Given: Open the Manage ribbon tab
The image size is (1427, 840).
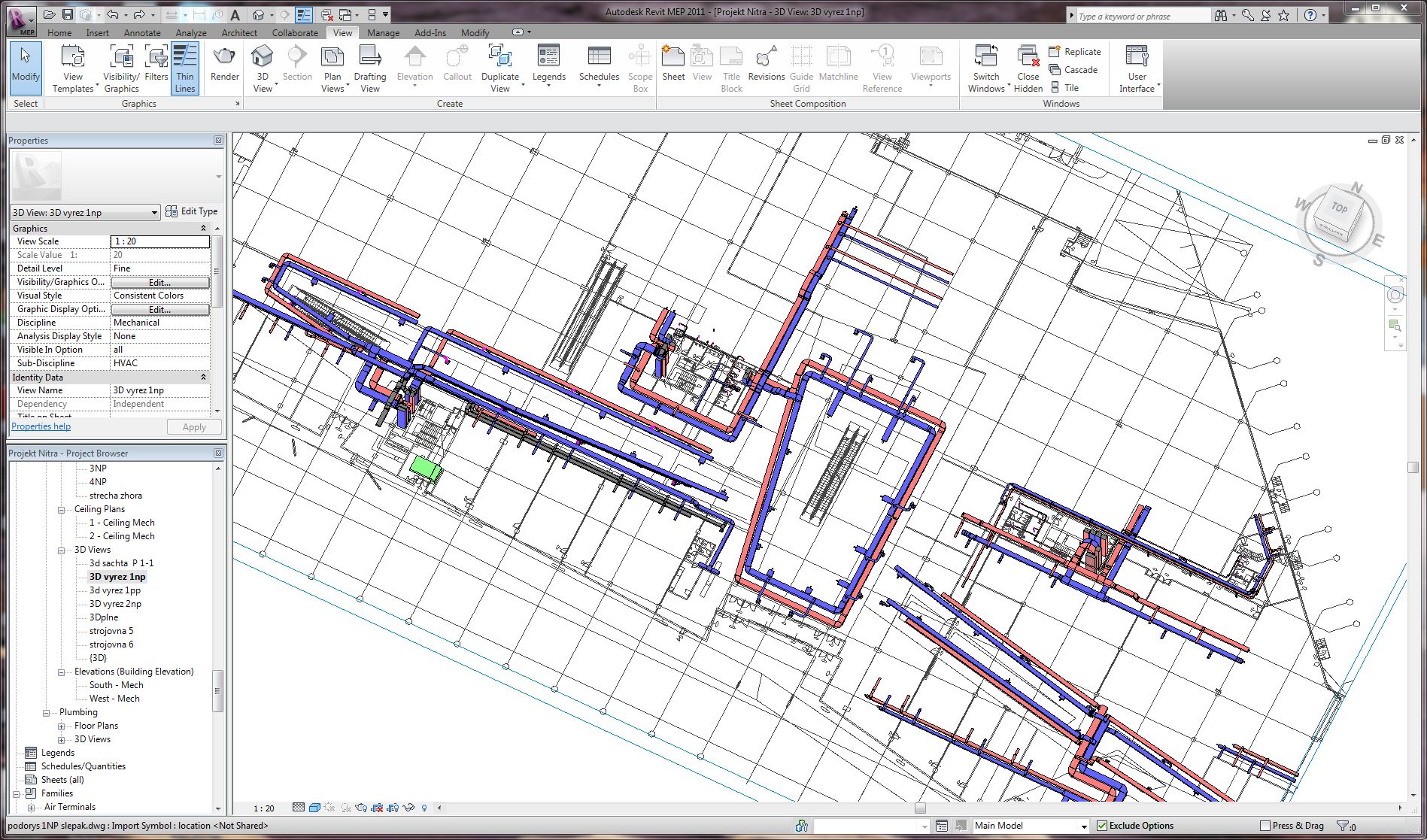Looking at the screenshot, I should point(383,33).
